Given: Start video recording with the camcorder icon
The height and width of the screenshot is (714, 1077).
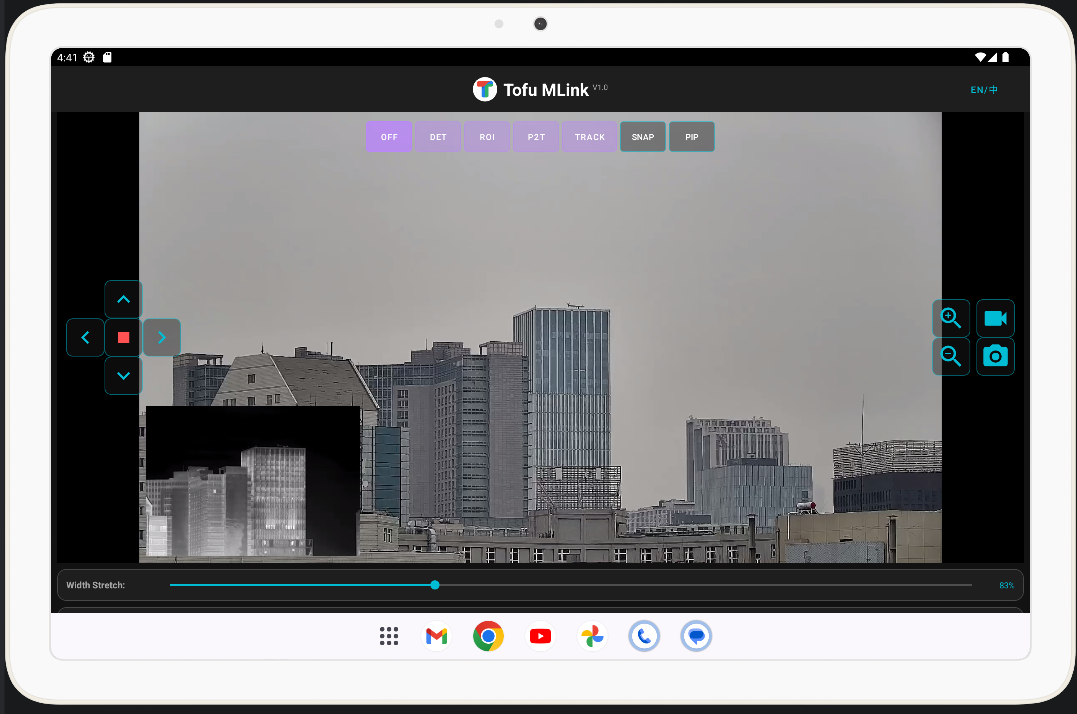Looking at the screenshot, I should click(x=995, y=318).
